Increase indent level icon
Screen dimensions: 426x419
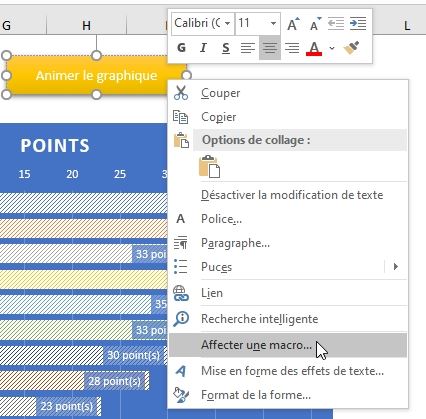click(358, 24)
